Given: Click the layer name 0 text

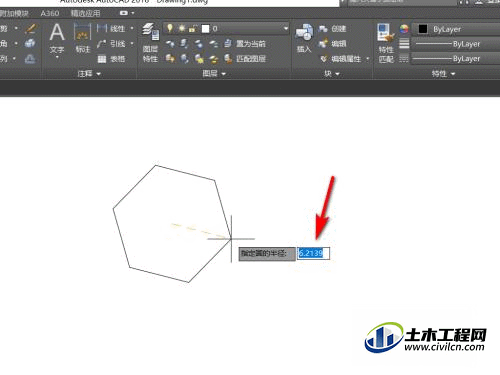Looking at the screenshot, I should (215, 29).
